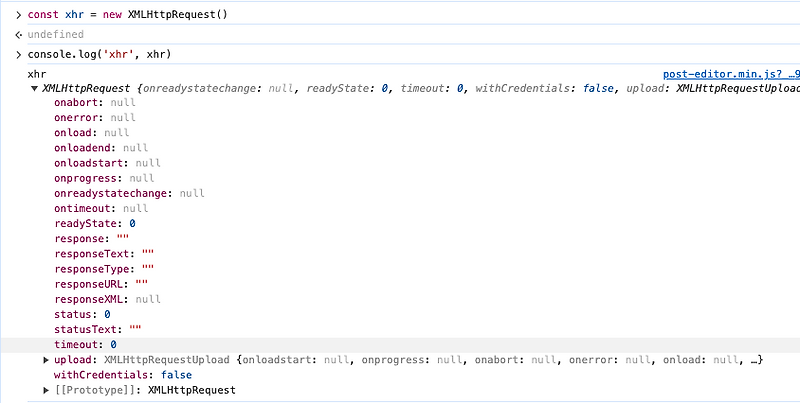This screenshot has width=800, height=403.
Task: Click the onload: null property row
Action: coord(92,133)
